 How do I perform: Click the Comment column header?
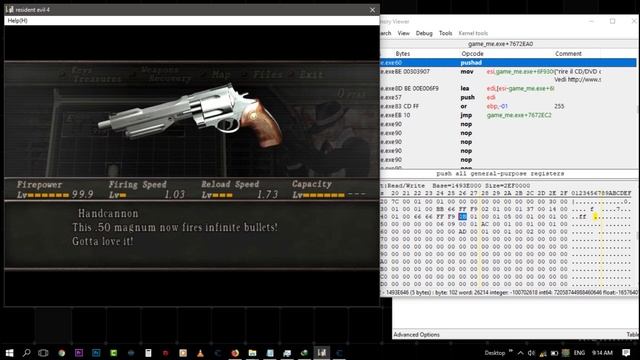coord(568,53)
